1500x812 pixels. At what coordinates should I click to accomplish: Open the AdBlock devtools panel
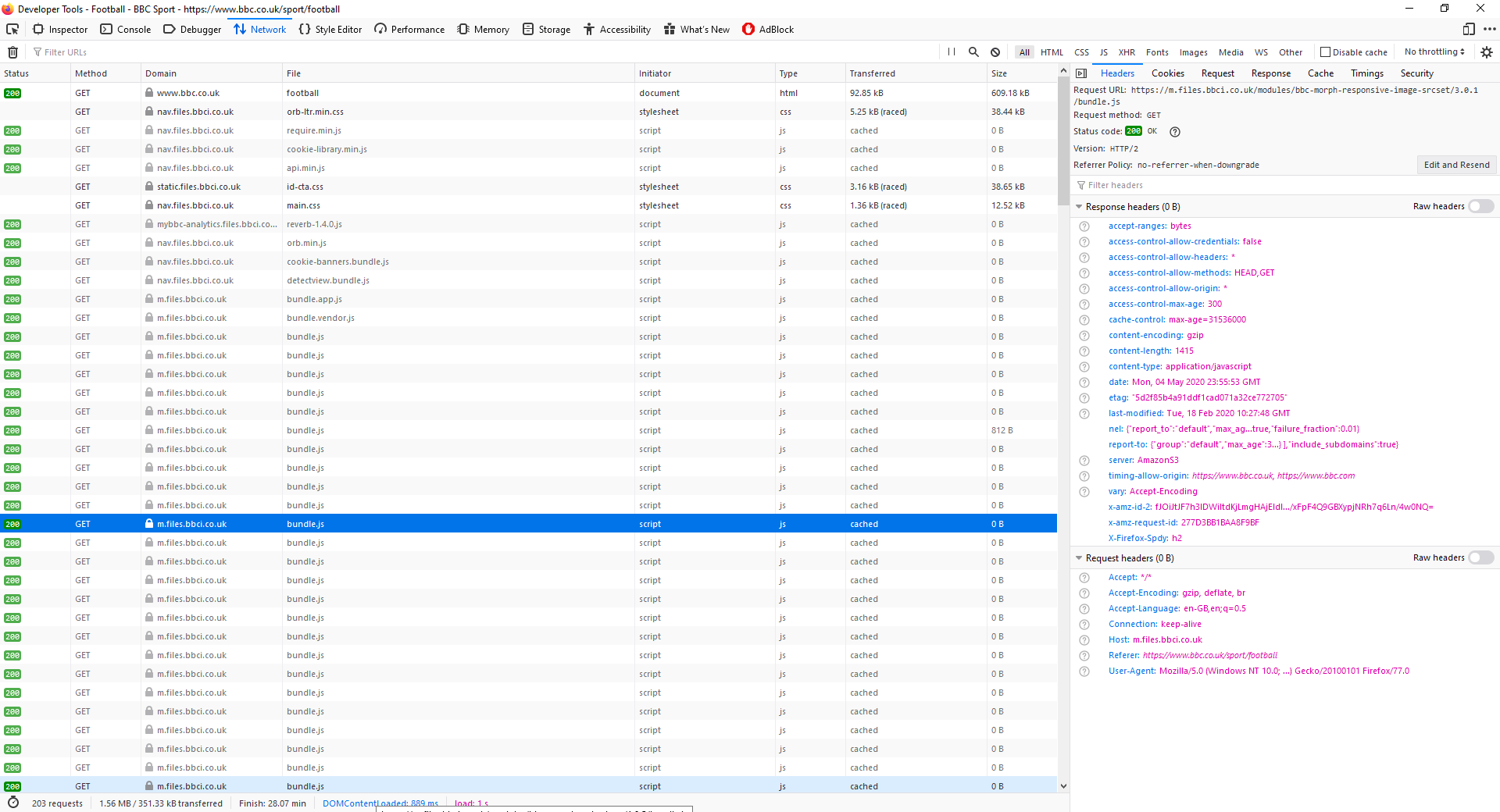(768, 30)
